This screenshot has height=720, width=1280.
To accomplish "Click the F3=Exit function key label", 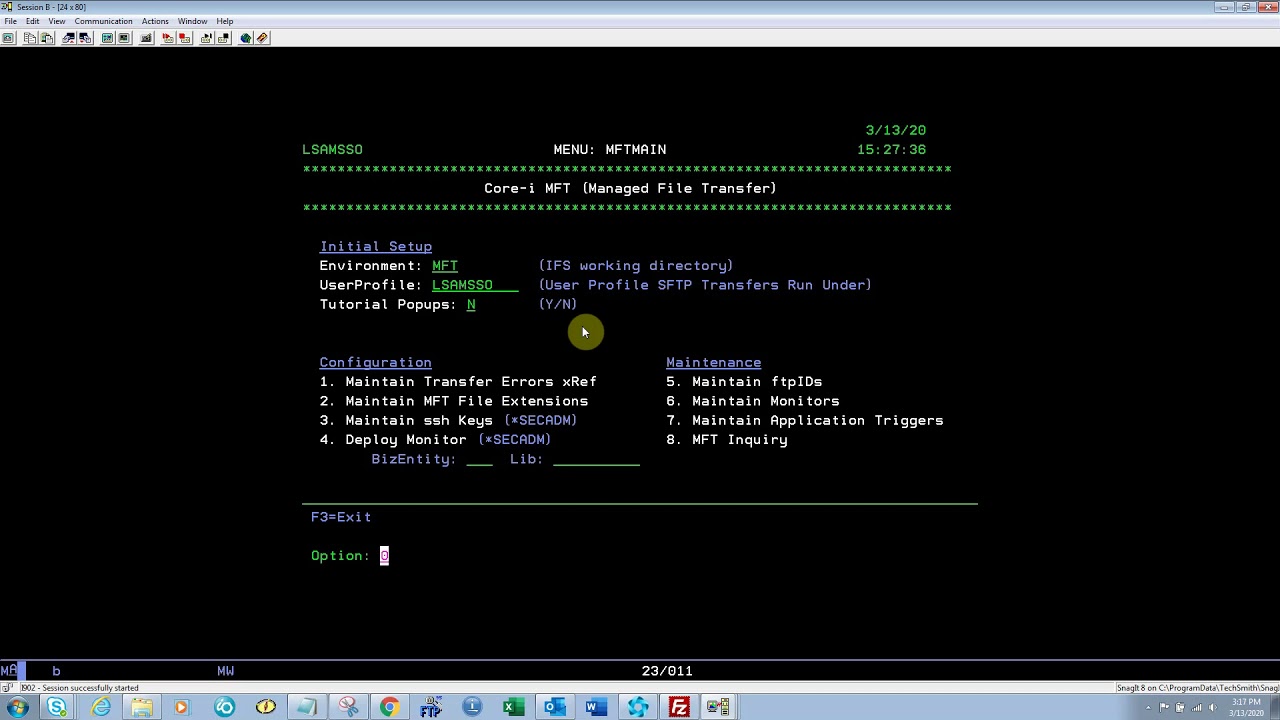I will (x=341, y=517).
